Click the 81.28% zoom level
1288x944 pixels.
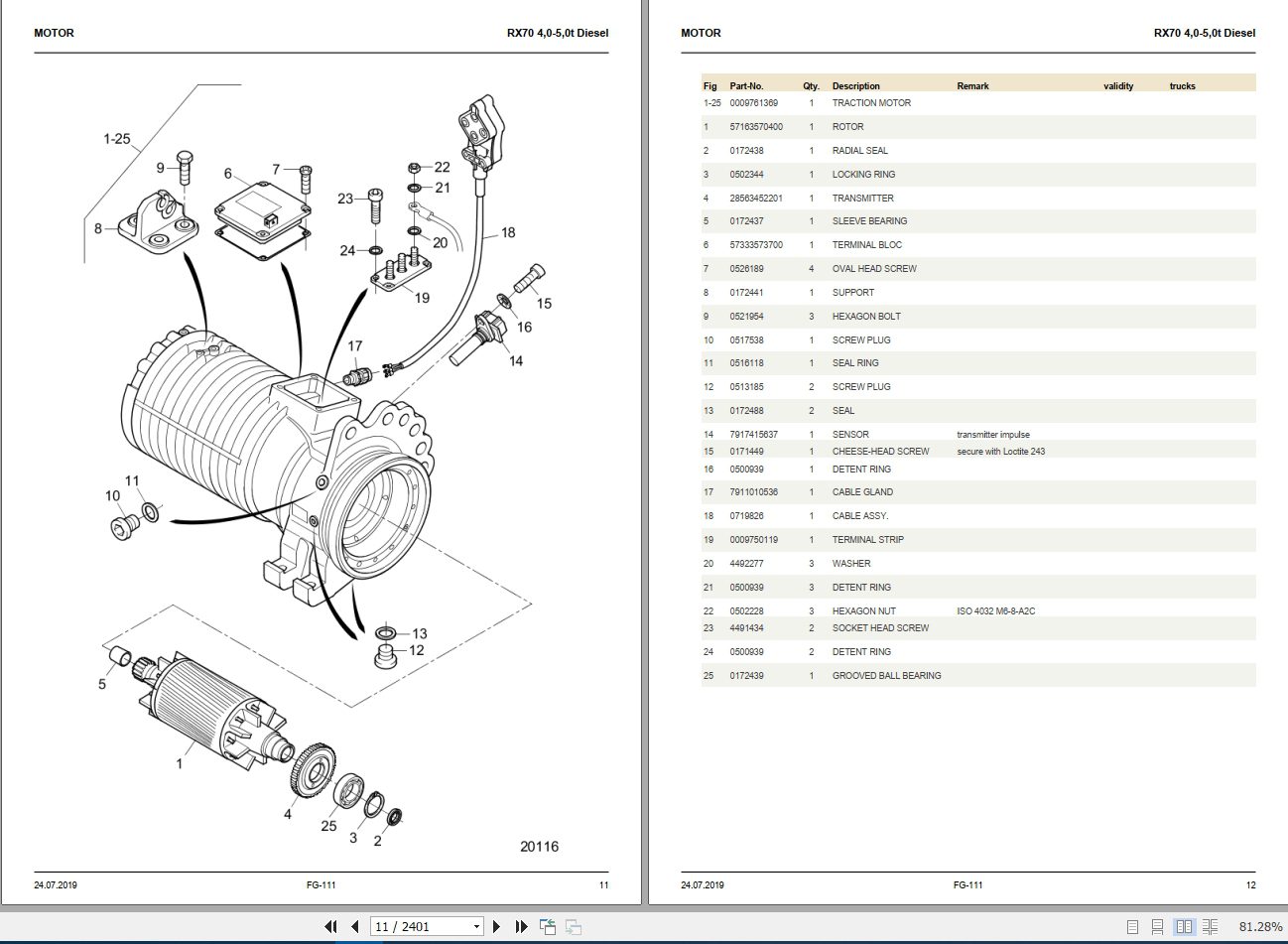(1260, 926)
